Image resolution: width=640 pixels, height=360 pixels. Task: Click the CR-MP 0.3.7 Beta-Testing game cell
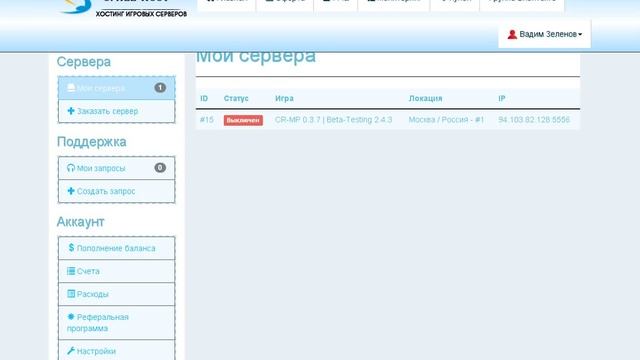point(333,120)
